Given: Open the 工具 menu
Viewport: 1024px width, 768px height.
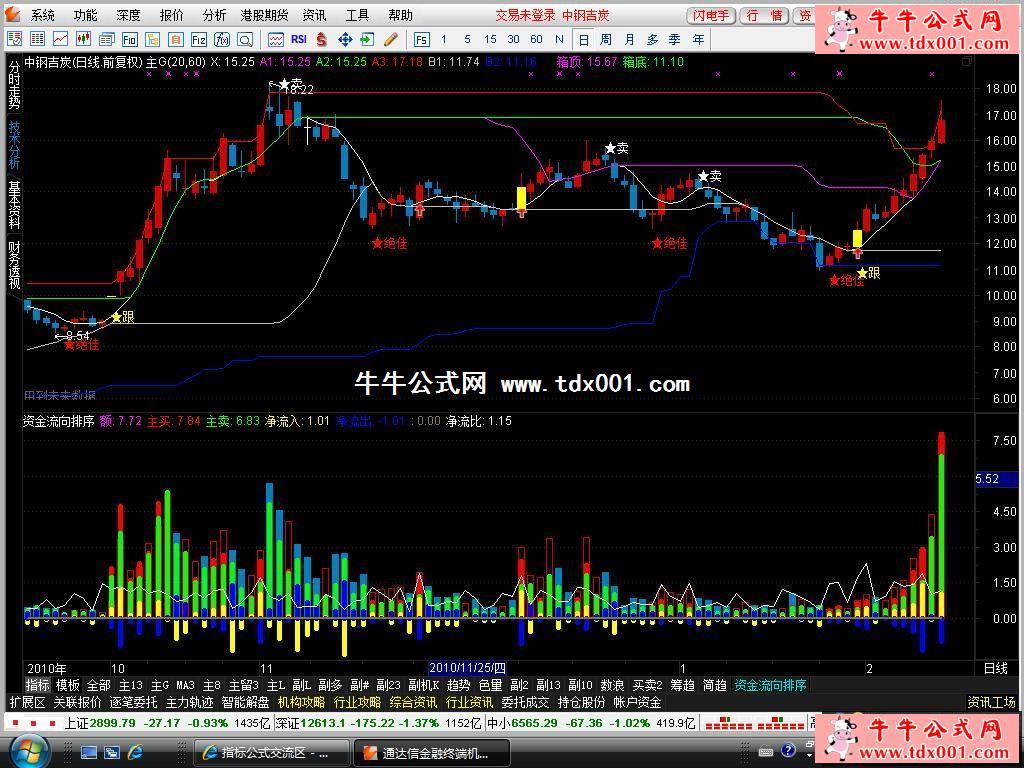Looking at the screenshot, I should pyautogui.click(x=357, y=14).
